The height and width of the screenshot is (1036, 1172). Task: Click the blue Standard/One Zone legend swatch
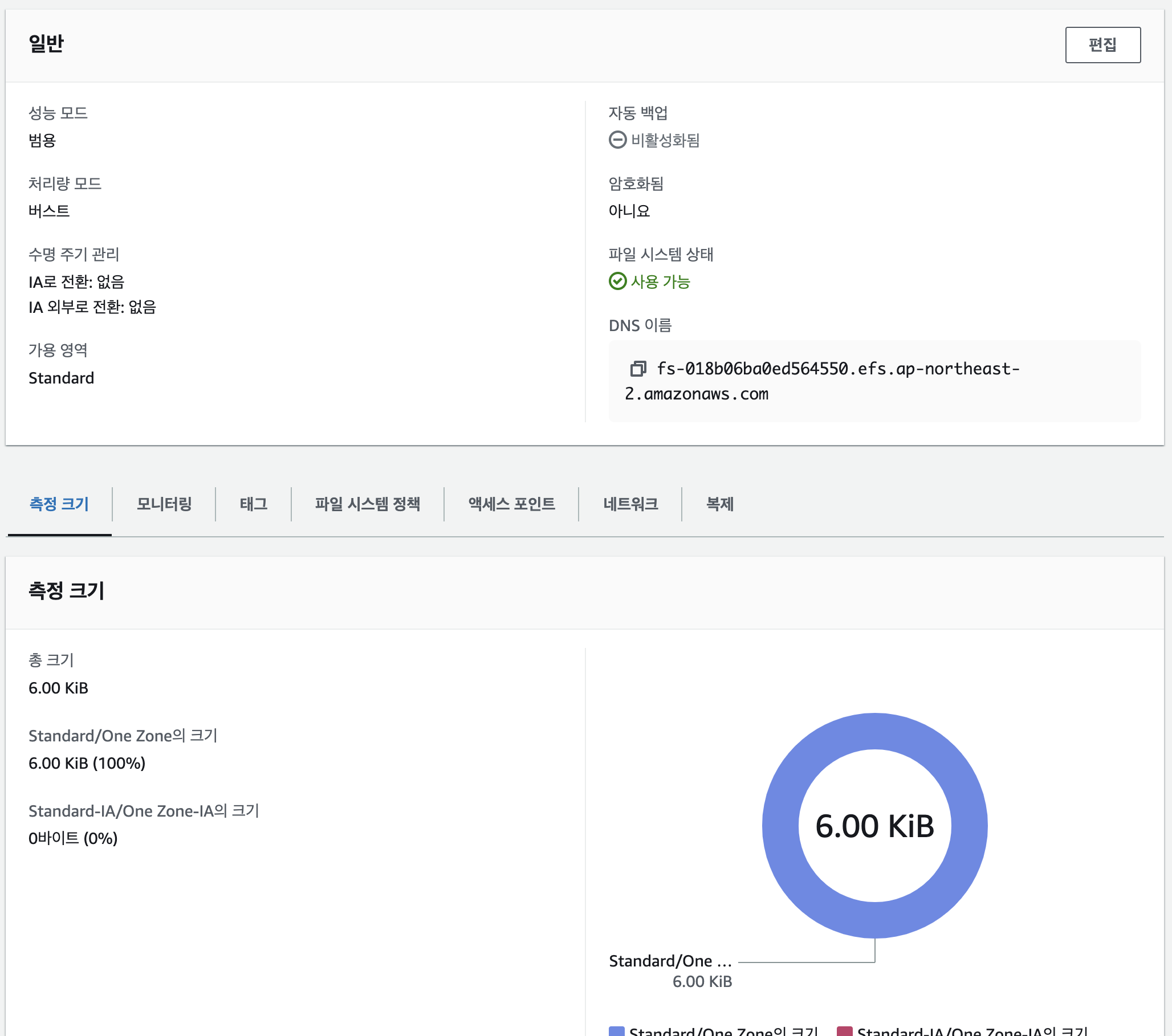[616, 1031]
